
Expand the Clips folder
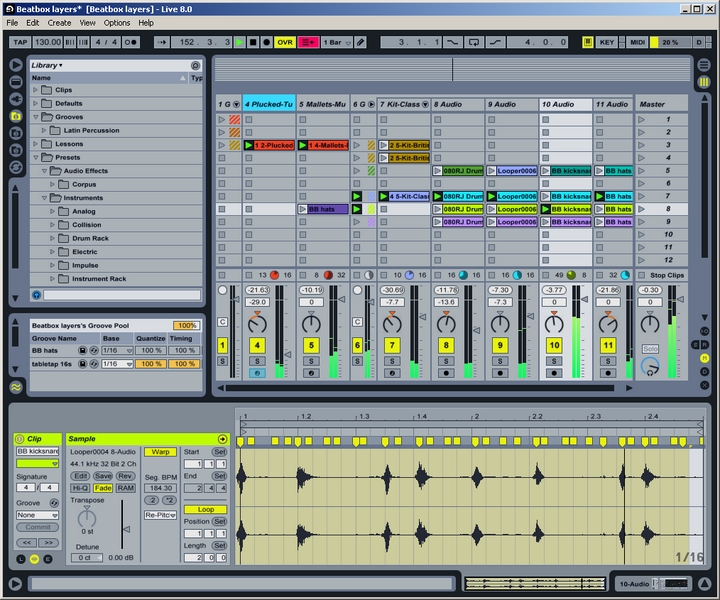pyautogui.click(x=35, y=90)
